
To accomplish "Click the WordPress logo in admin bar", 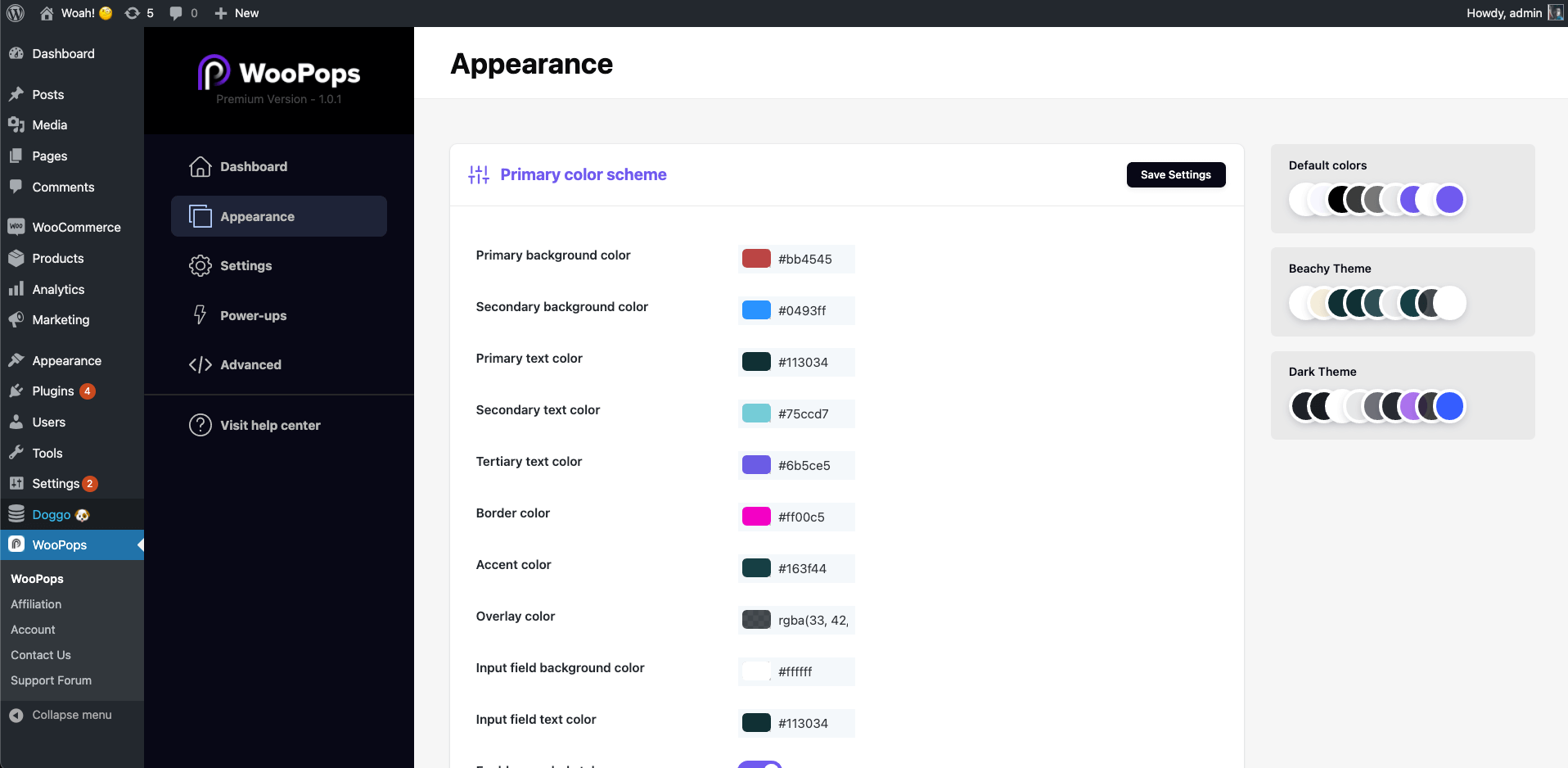I will coord(16,13).
